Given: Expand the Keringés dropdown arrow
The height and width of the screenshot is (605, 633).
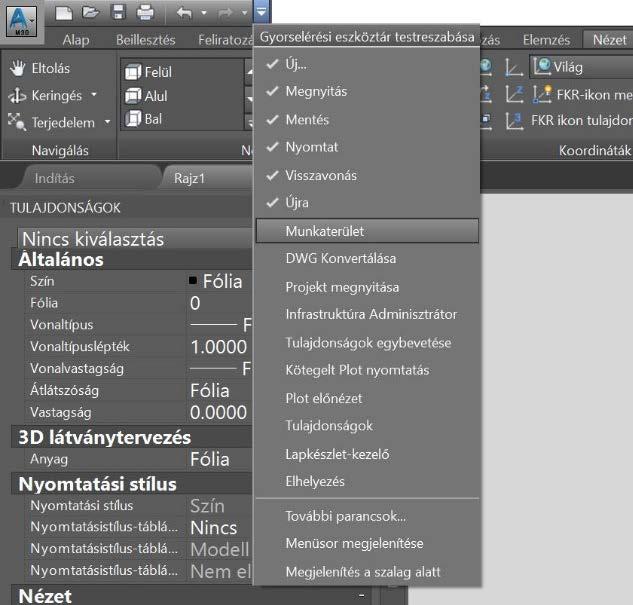Looking at the screenshot, I should (x=94, y=95).
